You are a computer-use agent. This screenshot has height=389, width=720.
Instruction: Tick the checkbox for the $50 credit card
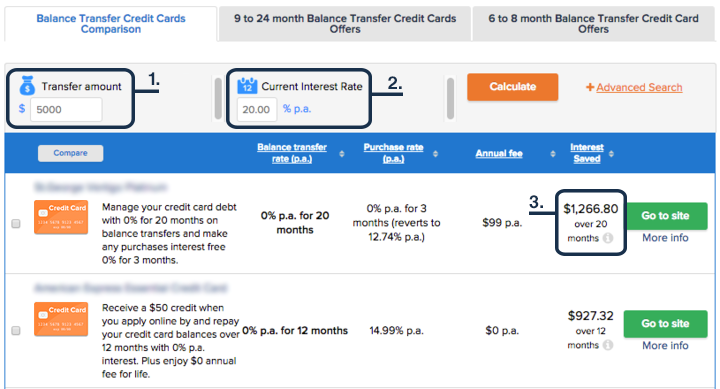click(16, 331)
